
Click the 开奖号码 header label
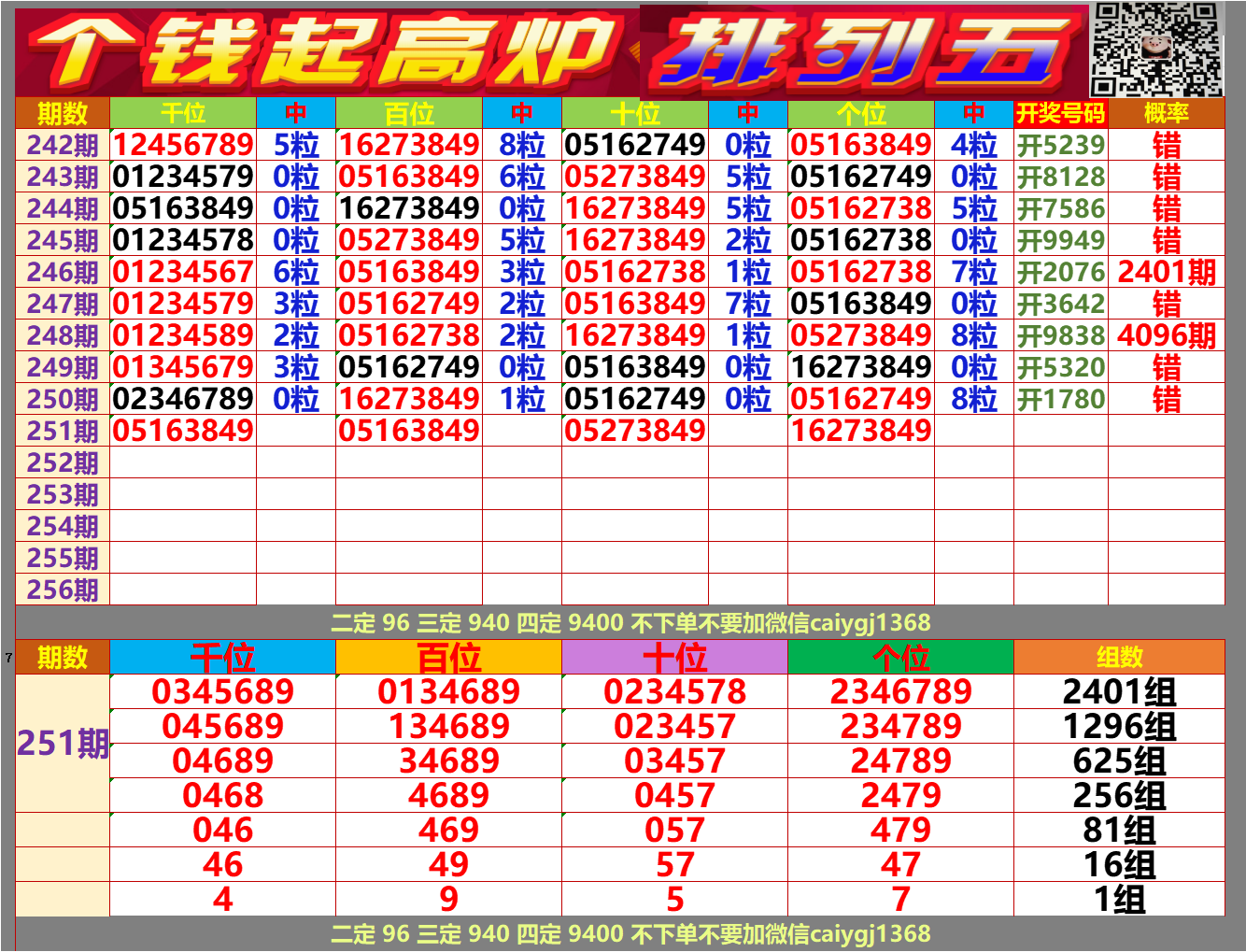coord(1059,113)
